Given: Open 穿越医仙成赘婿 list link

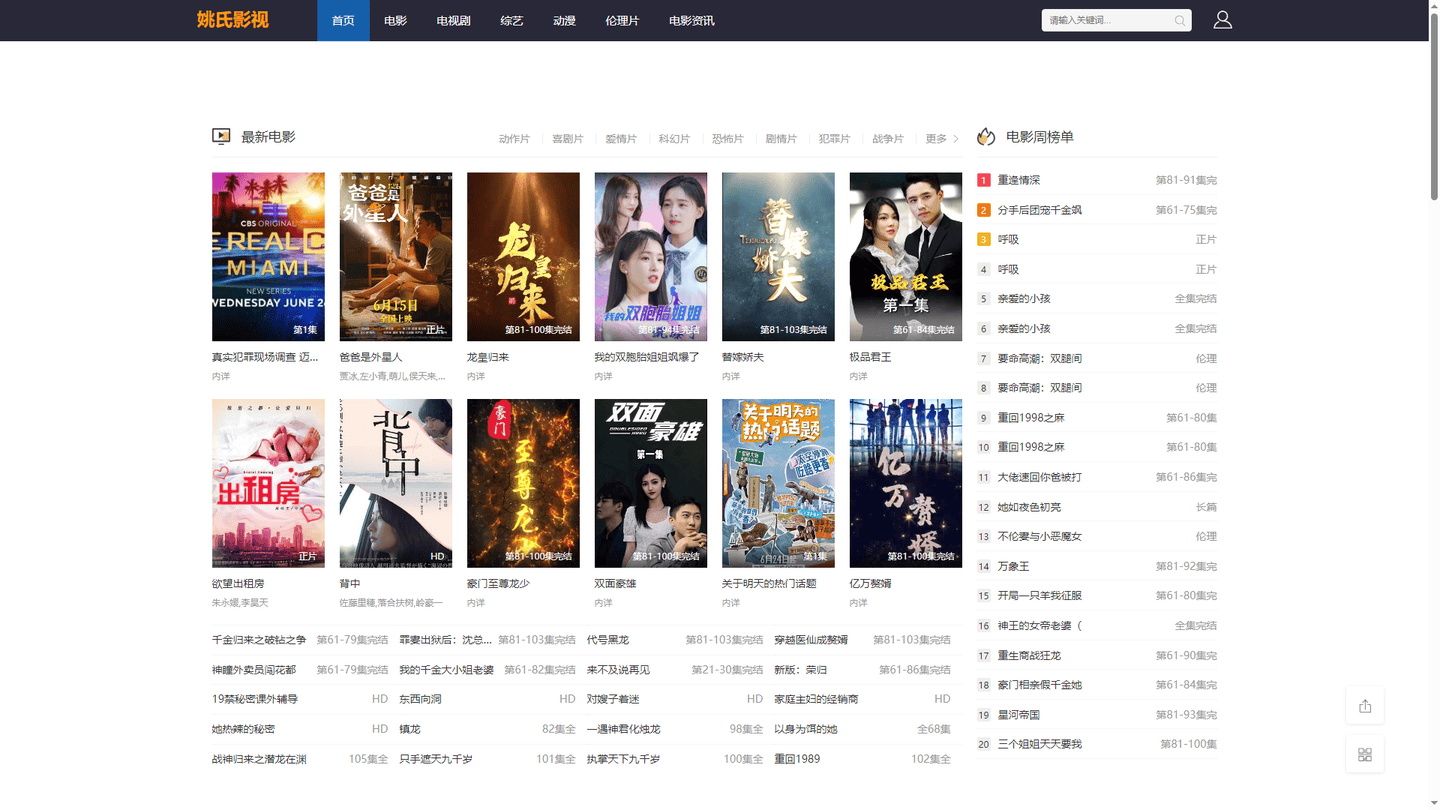Looking at the screenshot, I should click(811, 640).
